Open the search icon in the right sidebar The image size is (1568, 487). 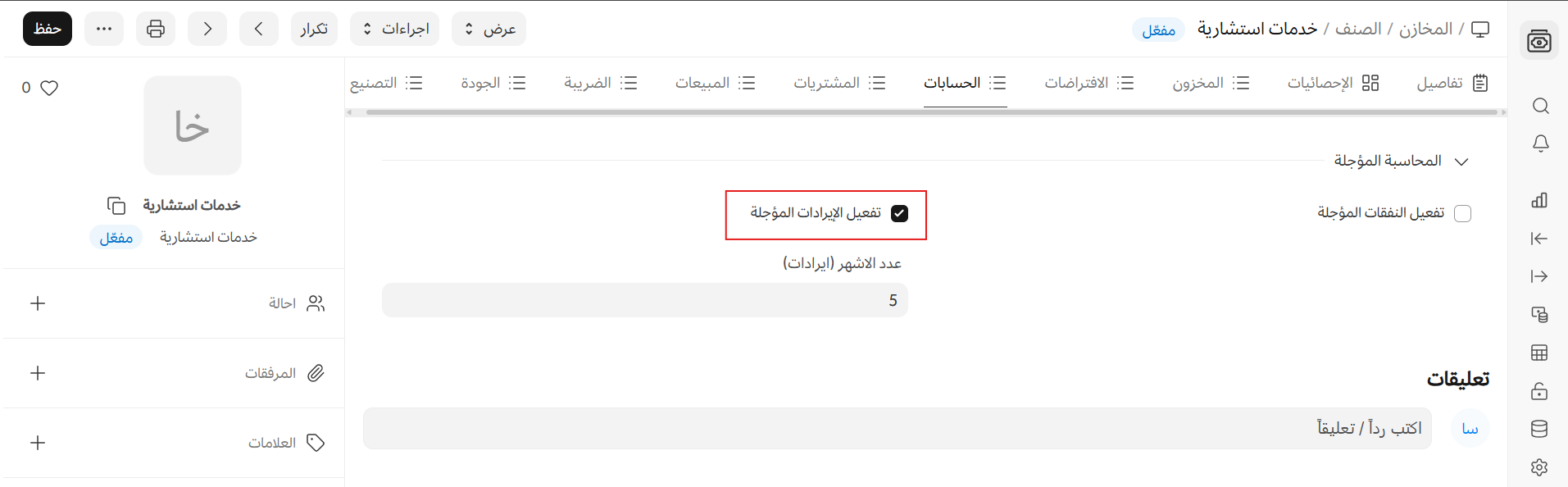[x=1540, y=106]
